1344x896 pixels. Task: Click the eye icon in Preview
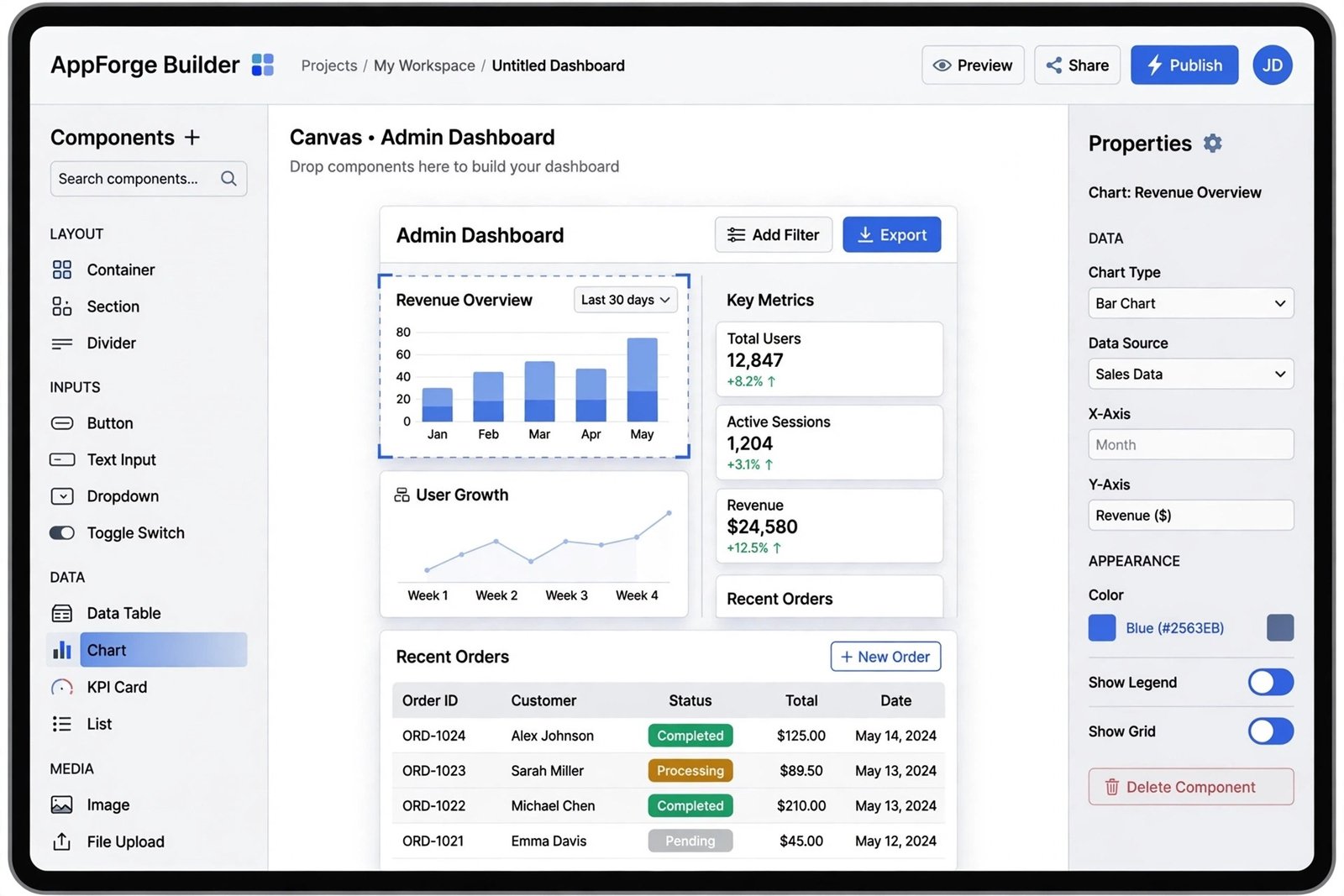[942, 65]
